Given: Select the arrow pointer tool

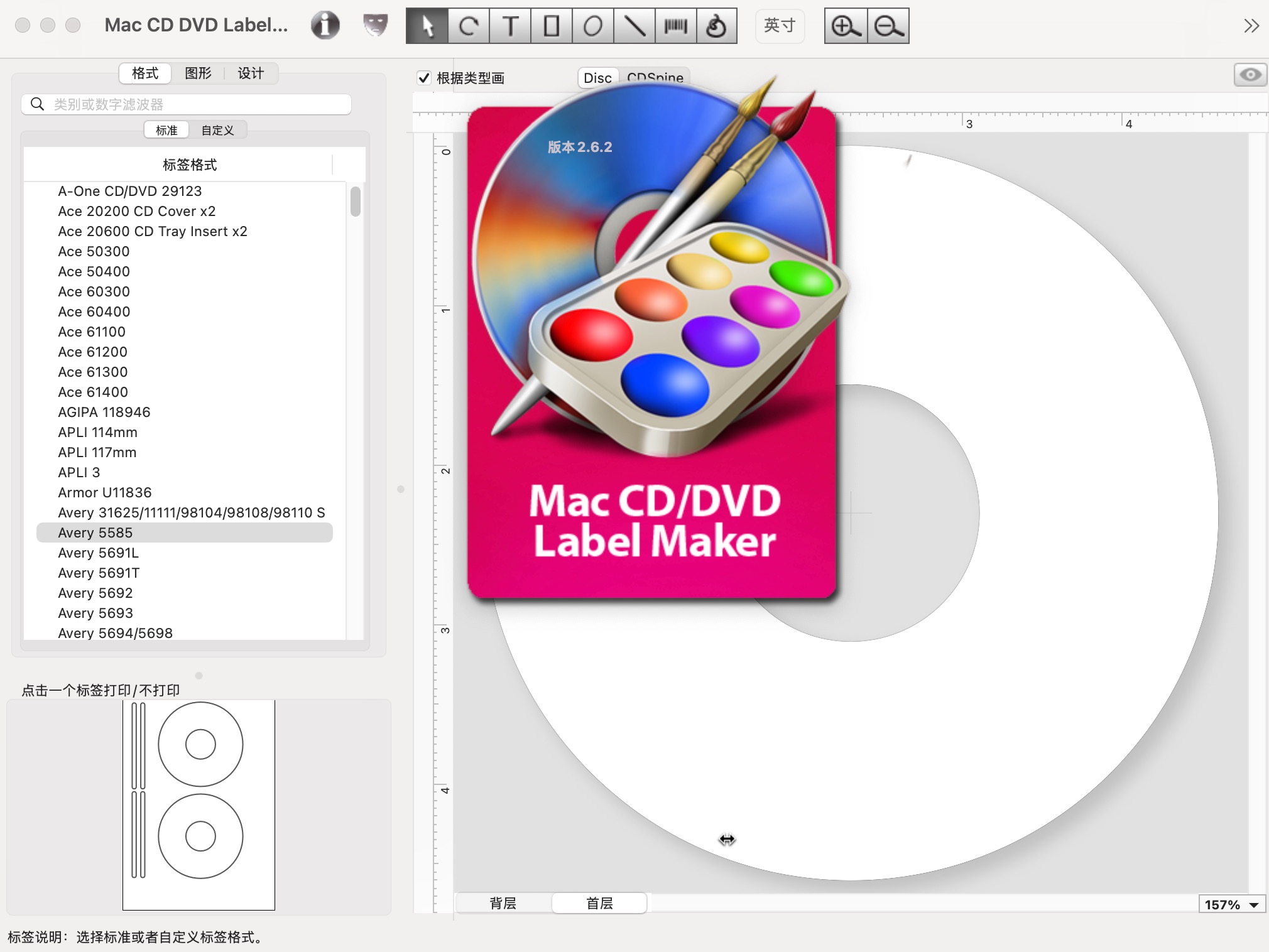Looking at the screenshot, I should point(427,26).
